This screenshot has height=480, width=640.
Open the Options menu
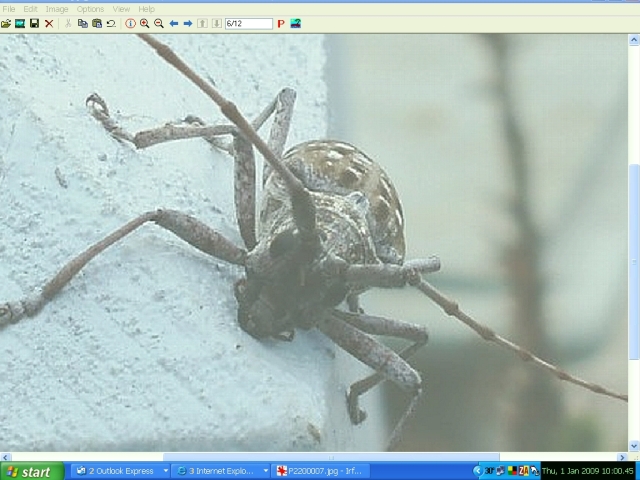click(90, 9)
